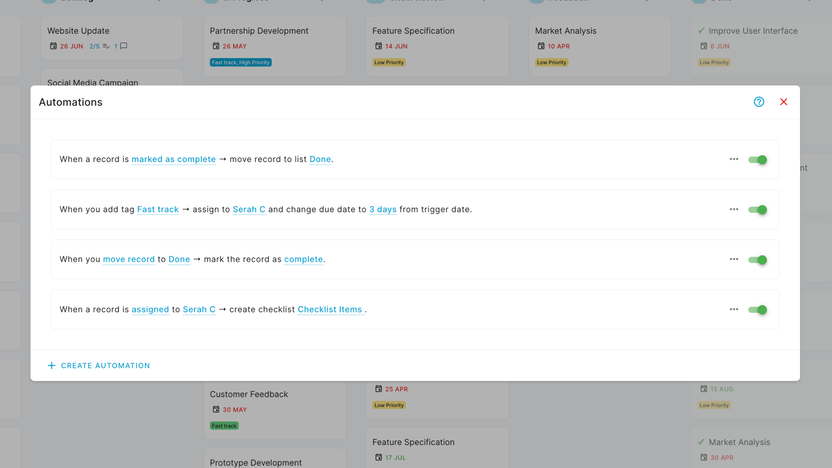The width and height of the screenshot is (832, 468).
Task: Edit the '3 days' due date offset
Action: (x=383, y=209)
